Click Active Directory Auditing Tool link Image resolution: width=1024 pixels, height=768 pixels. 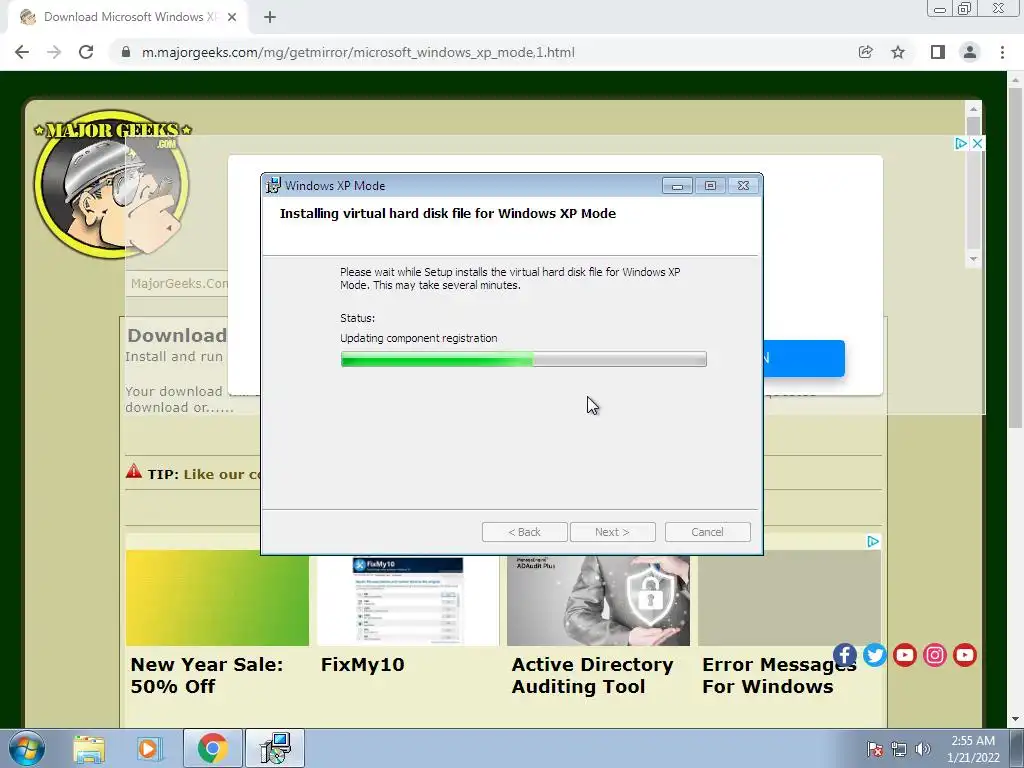[x=592, y=675]
